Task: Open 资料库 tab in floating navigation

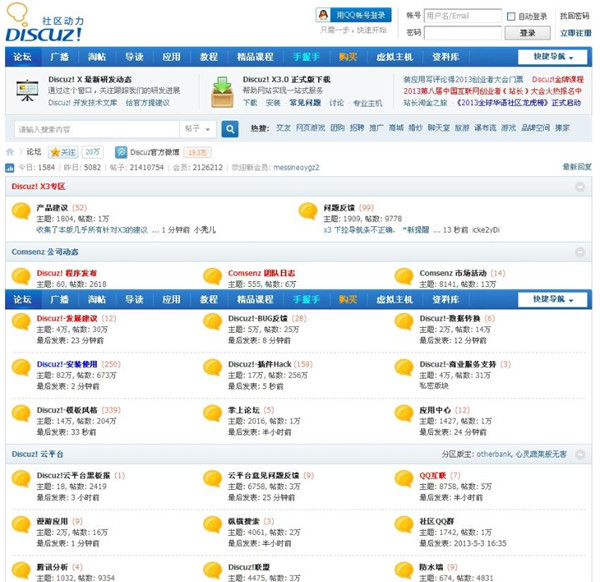Action: pos(445,300)
